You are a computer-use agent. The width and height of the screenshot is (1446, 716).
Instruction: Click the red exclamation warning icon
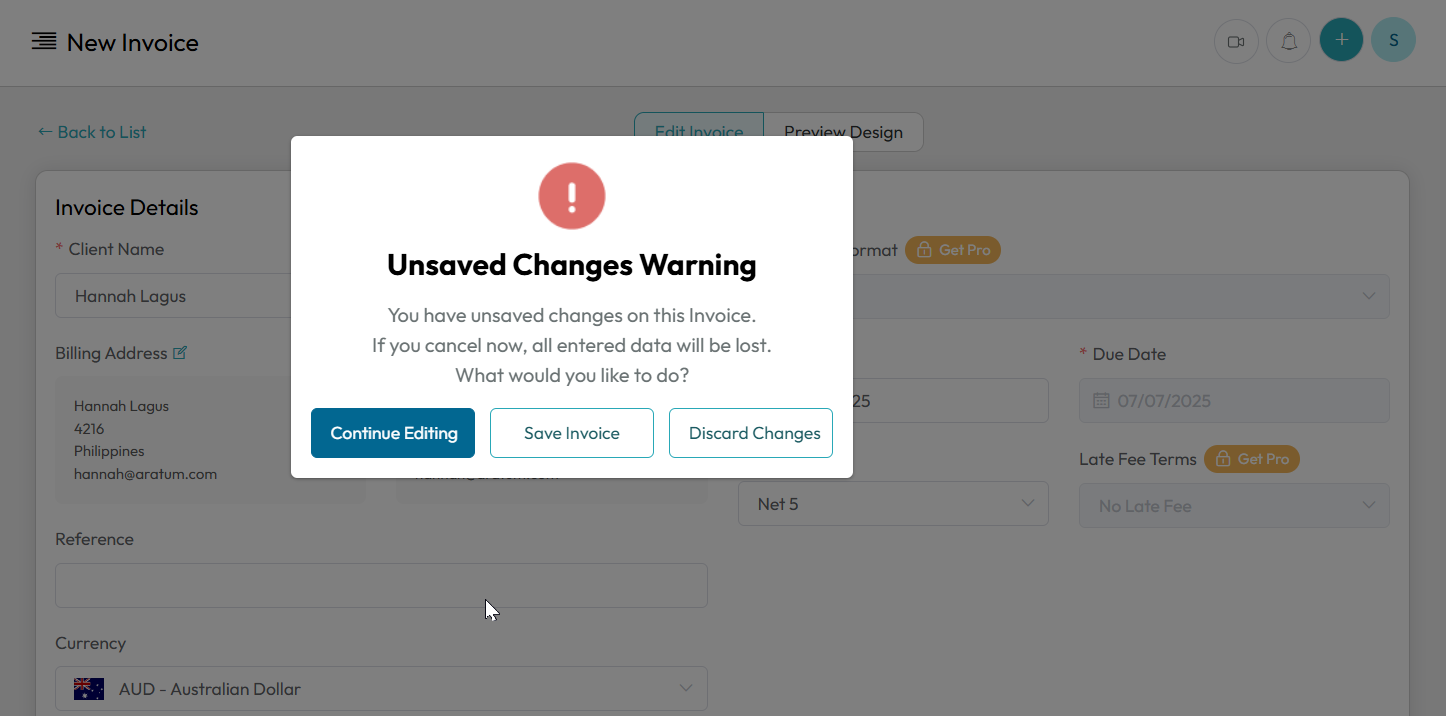(x=572, y=196)
